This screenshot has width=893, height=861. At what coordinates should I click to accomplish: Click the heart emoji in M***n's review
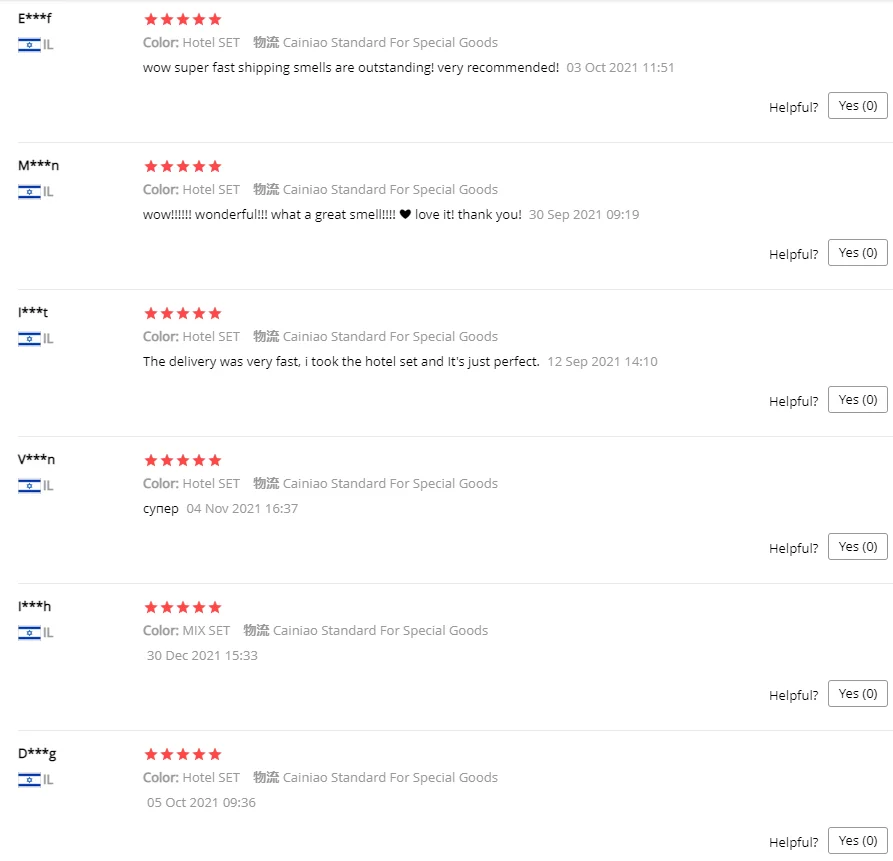pos(405,215)
